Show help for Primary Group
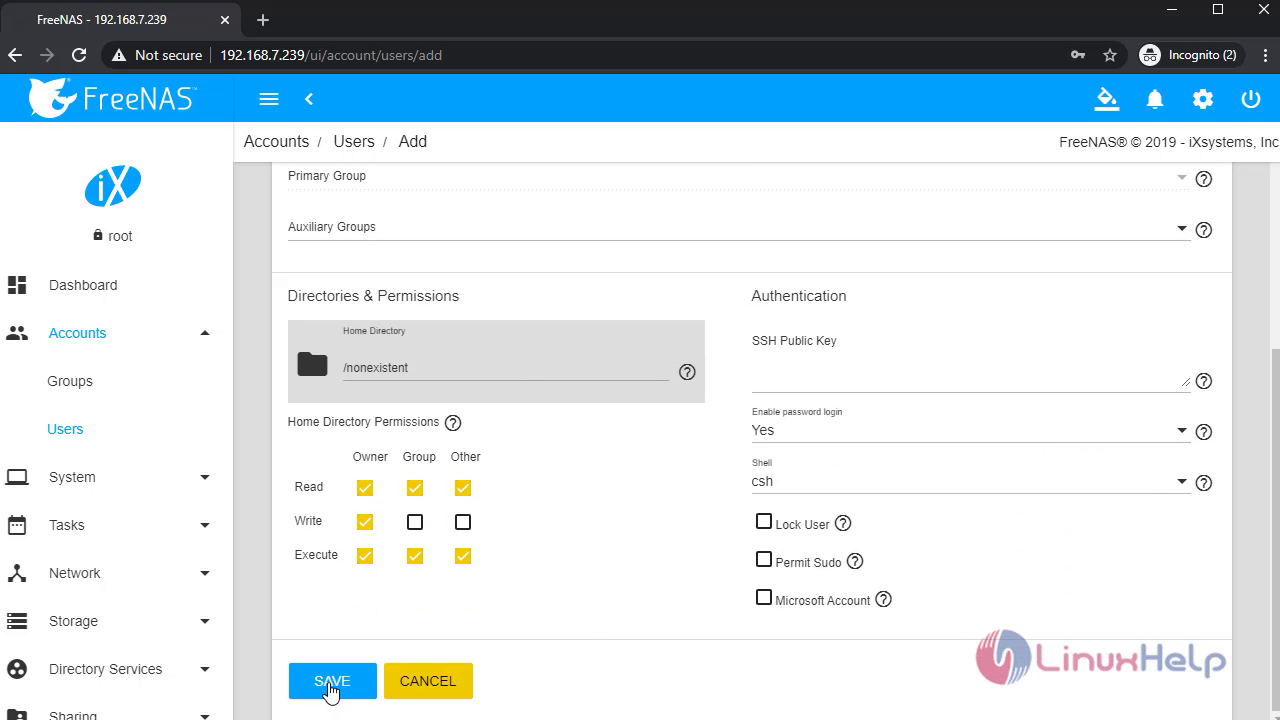The width and height of the screenshot is (1280, 720). click(1204, 179)
